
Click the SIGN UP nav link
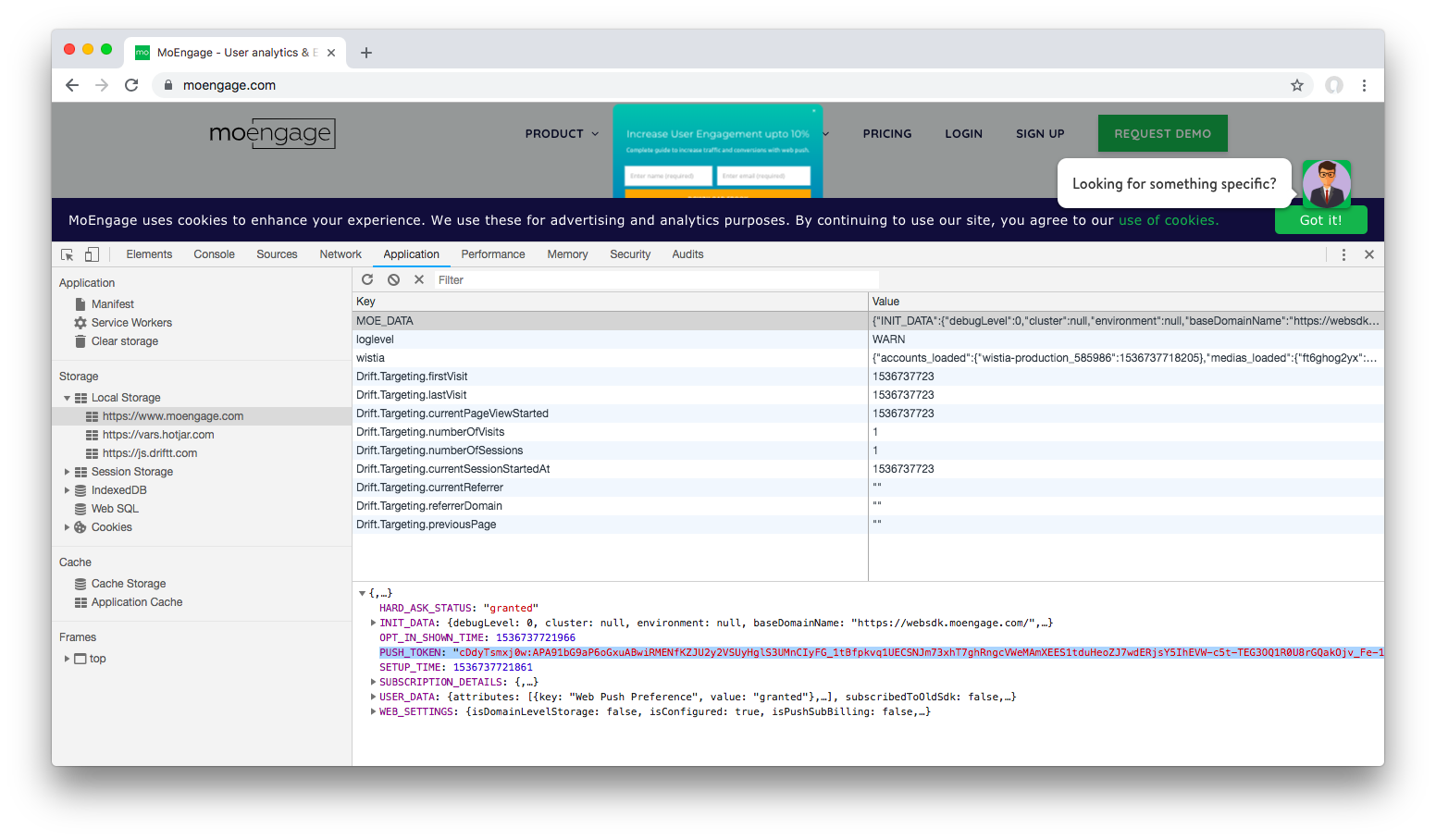pos(1040,133)
